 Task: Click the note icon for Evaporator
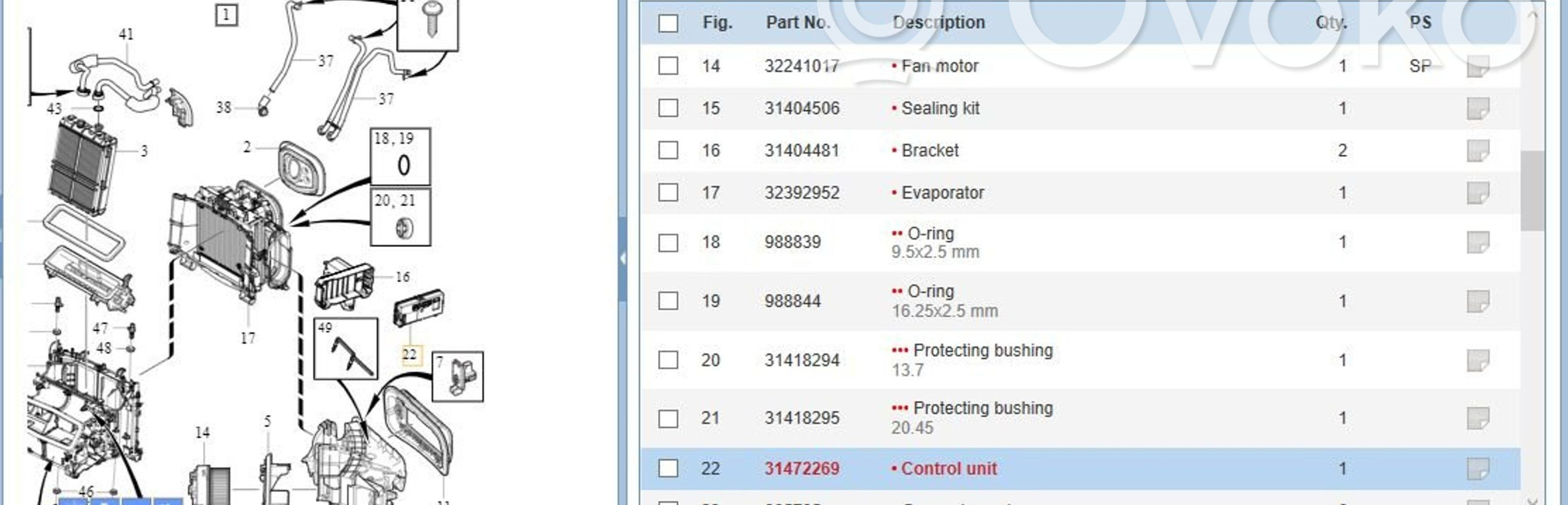tap(1477, 193)
